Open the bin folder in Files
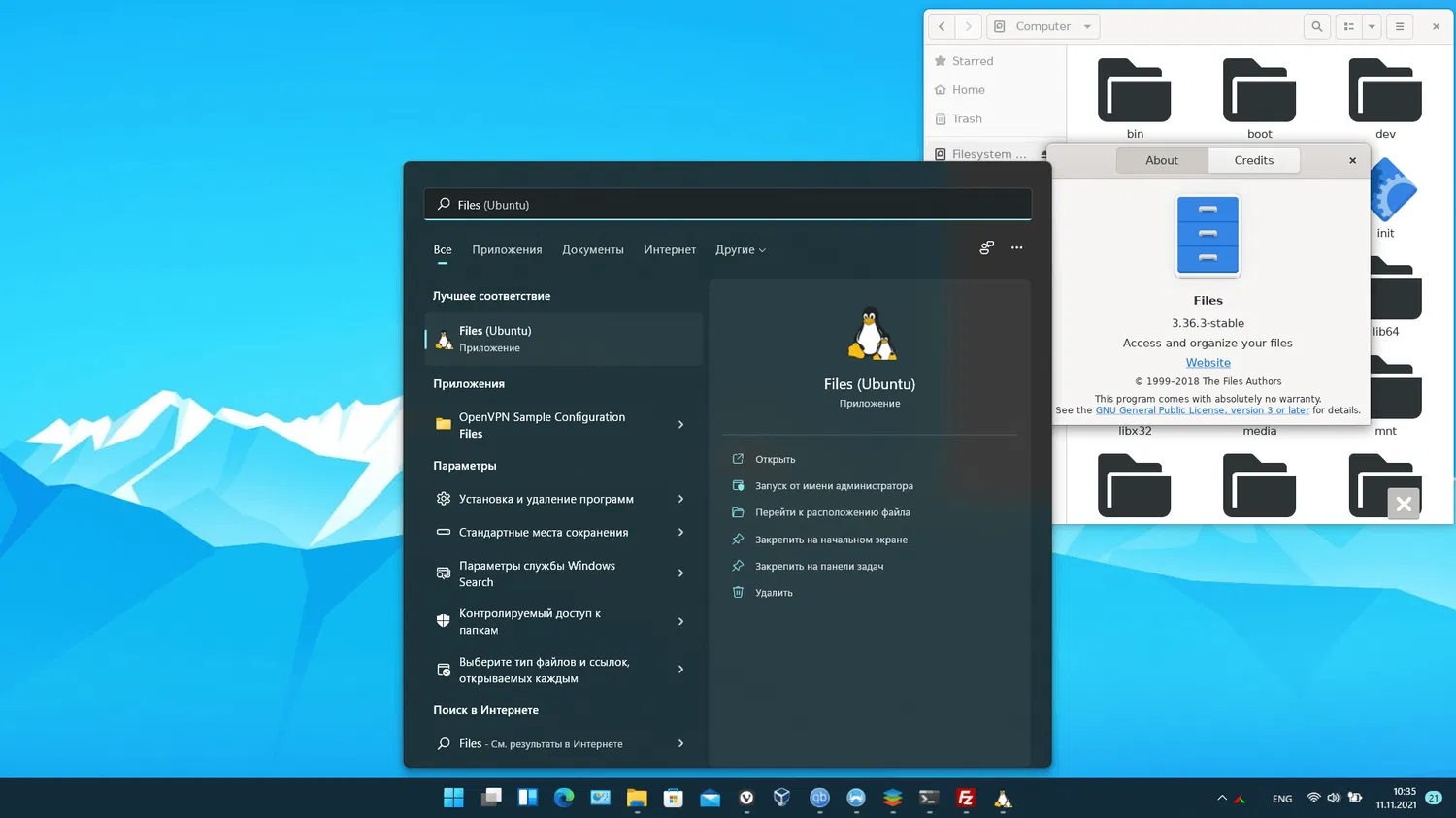Image resolution: width=1456 pixels, height=818 pixels. click(1135, 98)
